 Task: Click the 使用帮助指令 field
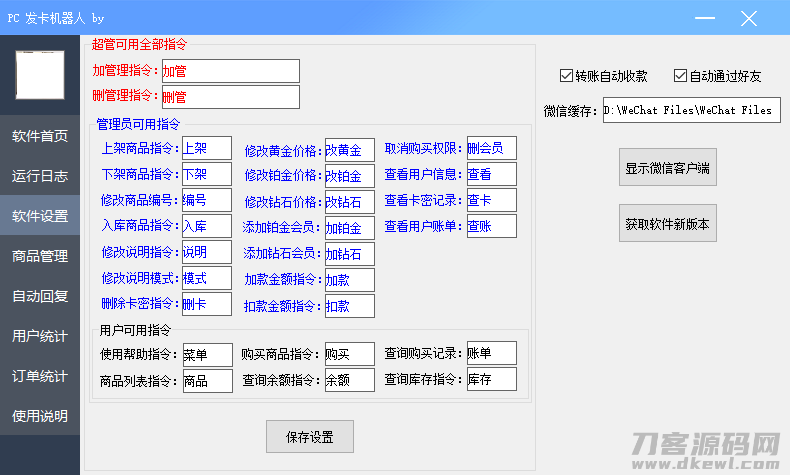pos(208,355)
